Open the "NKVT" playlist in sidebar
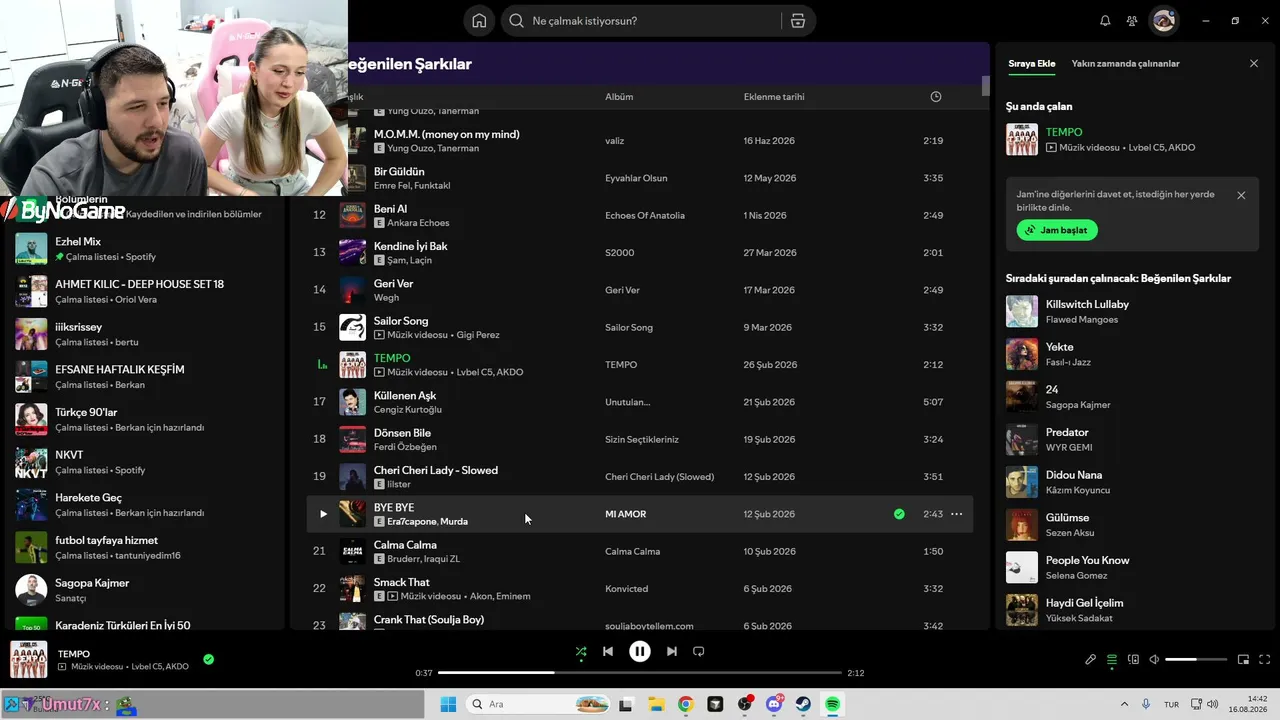1280x720 pixels. [146, 462]
